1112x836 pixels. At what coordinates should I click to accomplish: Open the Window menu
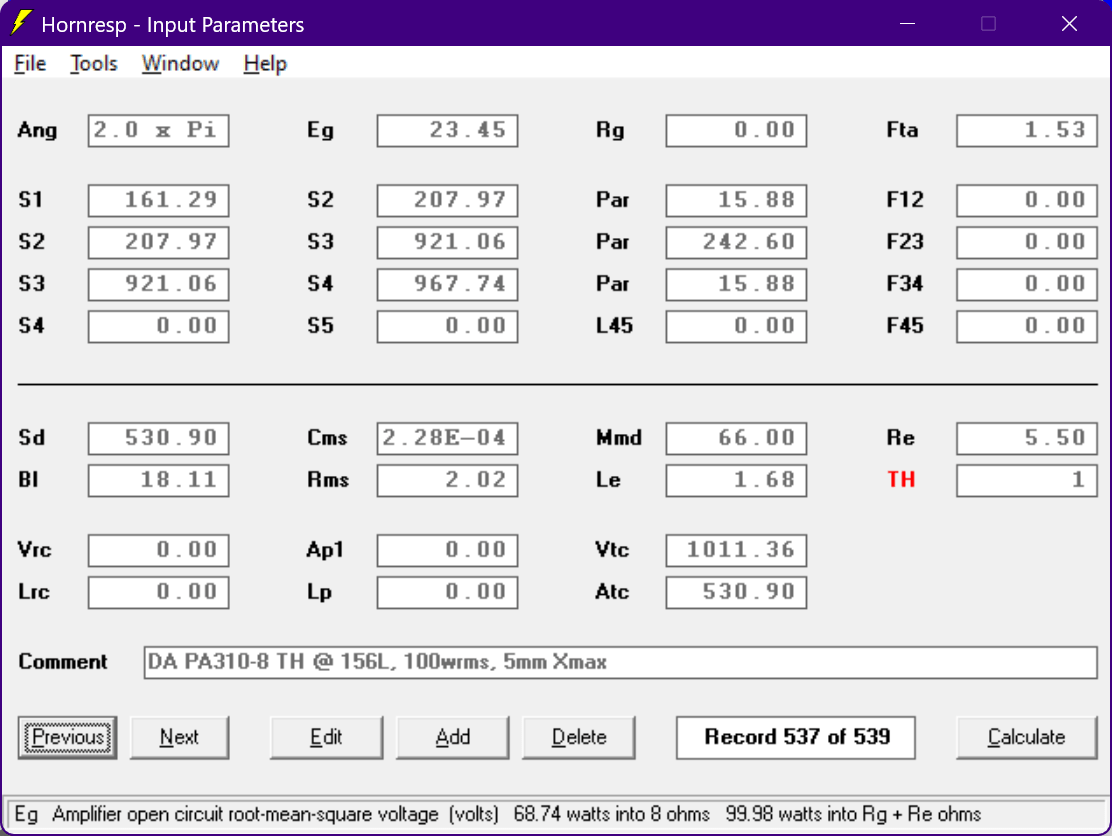tap(180, 64)
